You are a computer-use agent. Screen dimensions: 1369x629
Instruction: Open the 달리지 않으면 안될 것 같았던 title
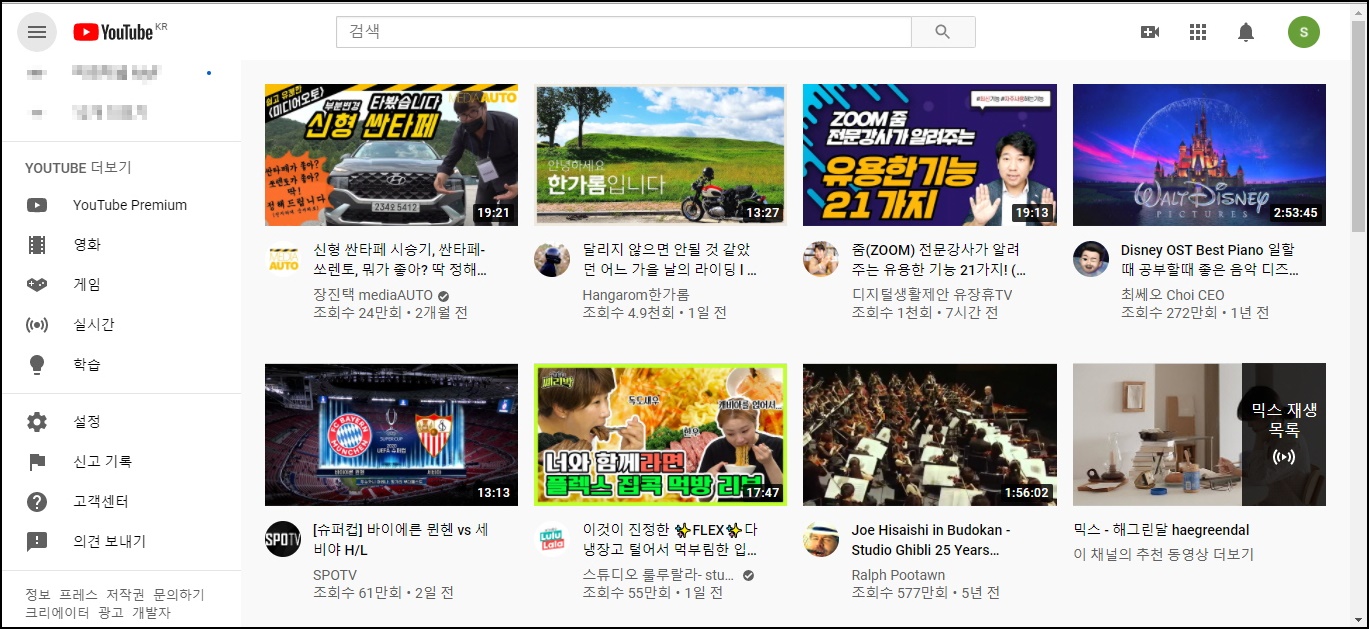pos(669,259)
